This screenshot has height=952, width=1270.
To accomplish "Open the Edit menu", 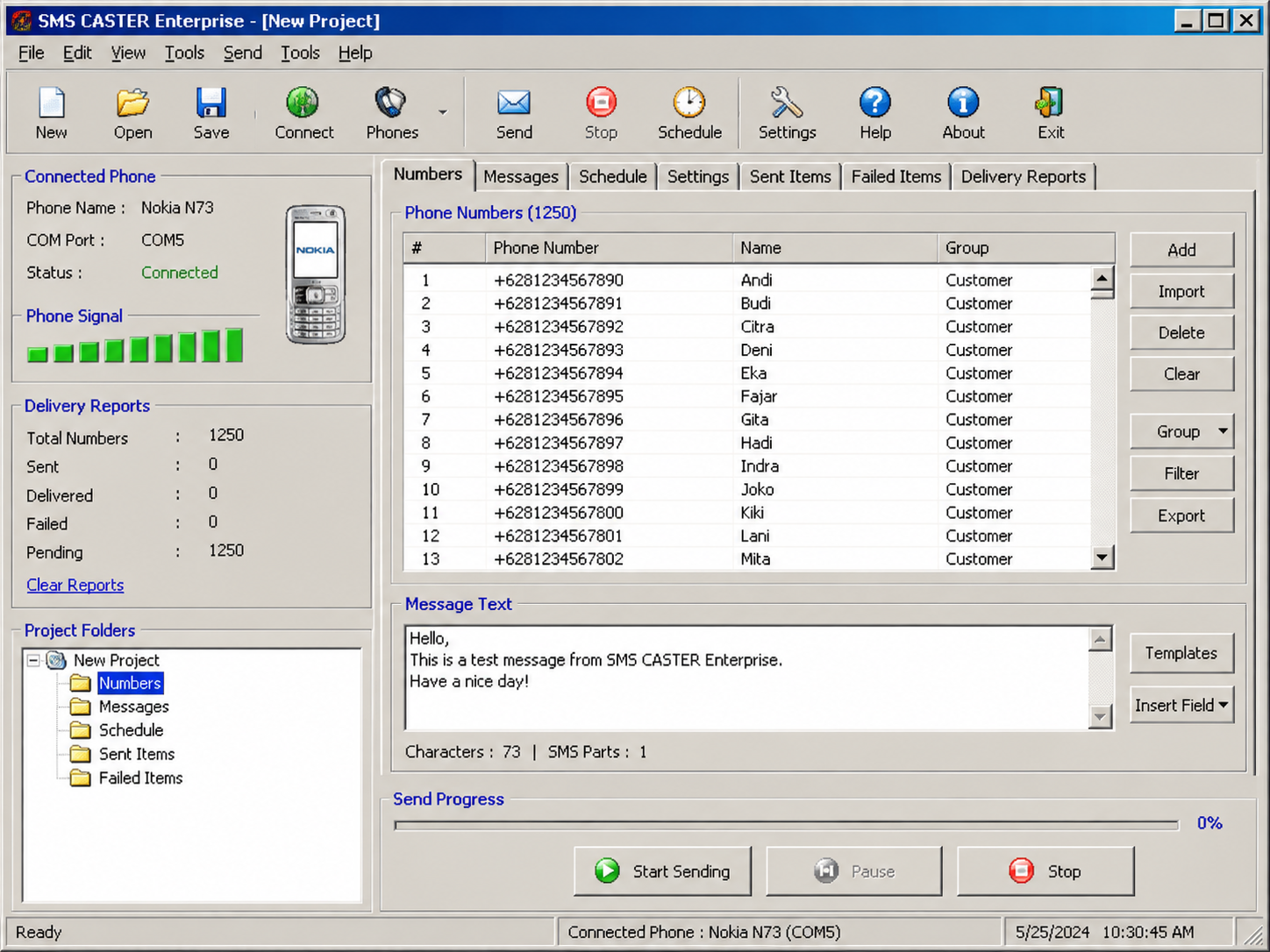I will [x=77, y=53].
